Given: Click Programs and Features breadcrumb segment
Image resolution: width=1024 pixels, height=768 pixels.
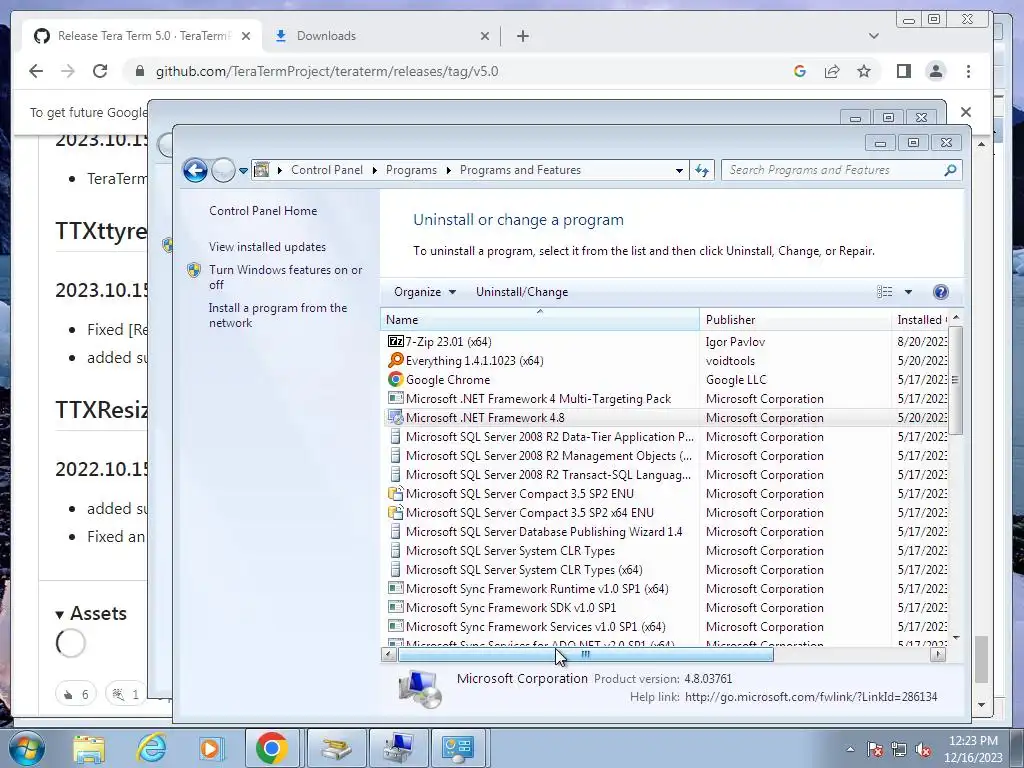Looking at the screenshot, I should coord(520,170).
